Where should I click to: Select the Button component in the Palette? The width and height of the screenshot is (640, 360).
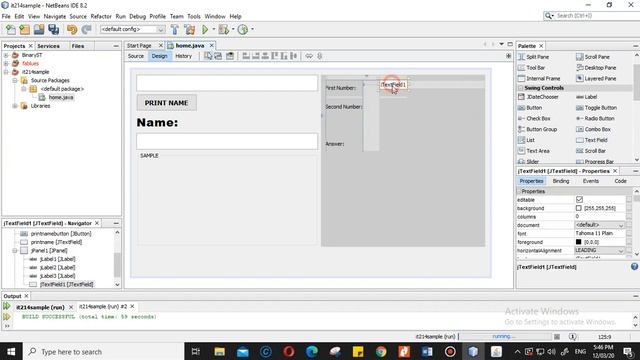coord(530,108)
